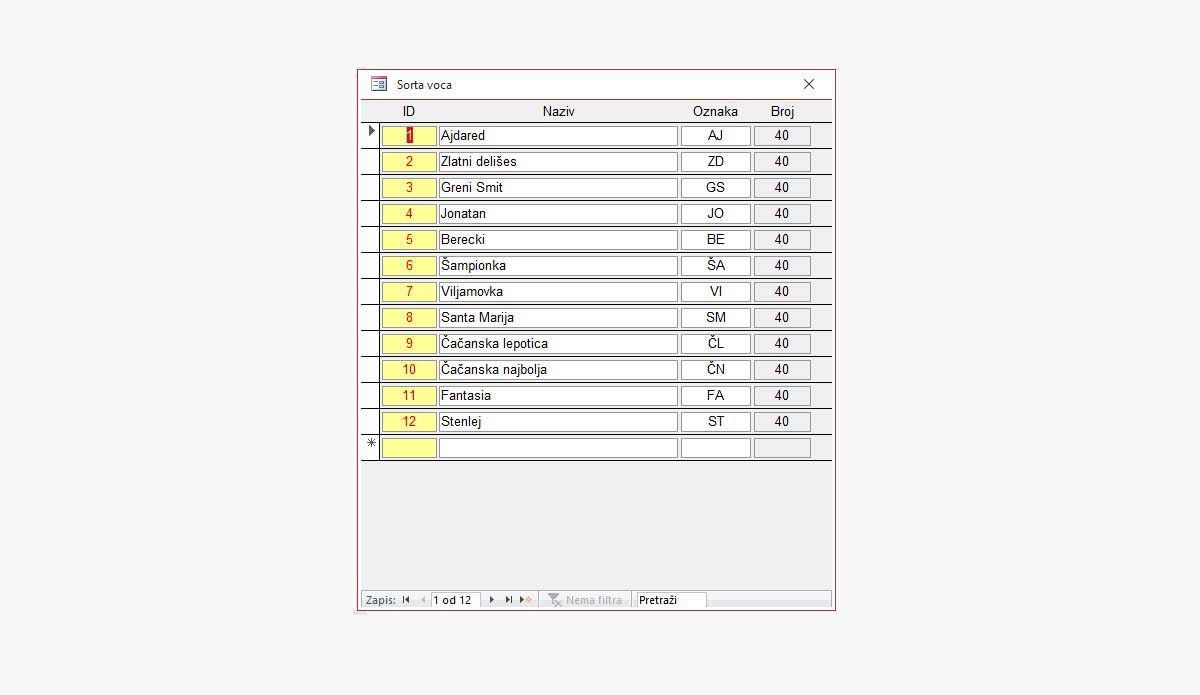Click the Broj field in Jonatan row

pyautogui.click(x=782, y=213)
